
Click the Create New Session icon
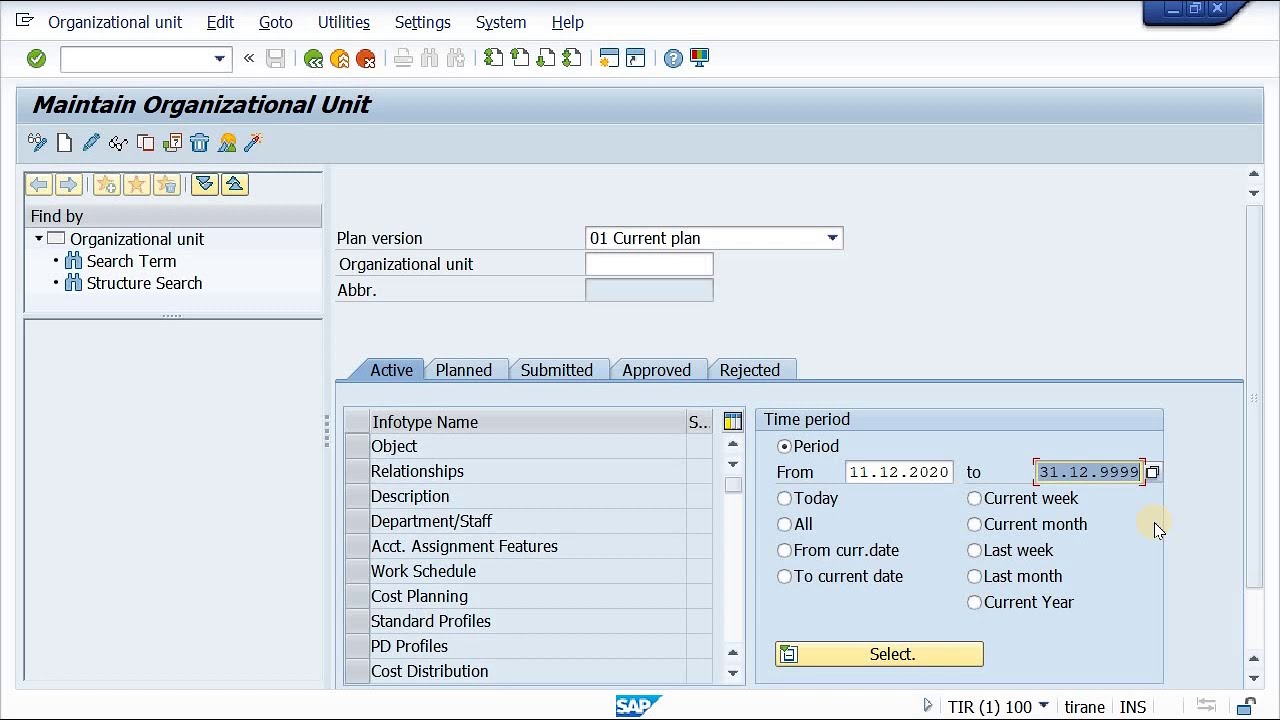point(609,59)
